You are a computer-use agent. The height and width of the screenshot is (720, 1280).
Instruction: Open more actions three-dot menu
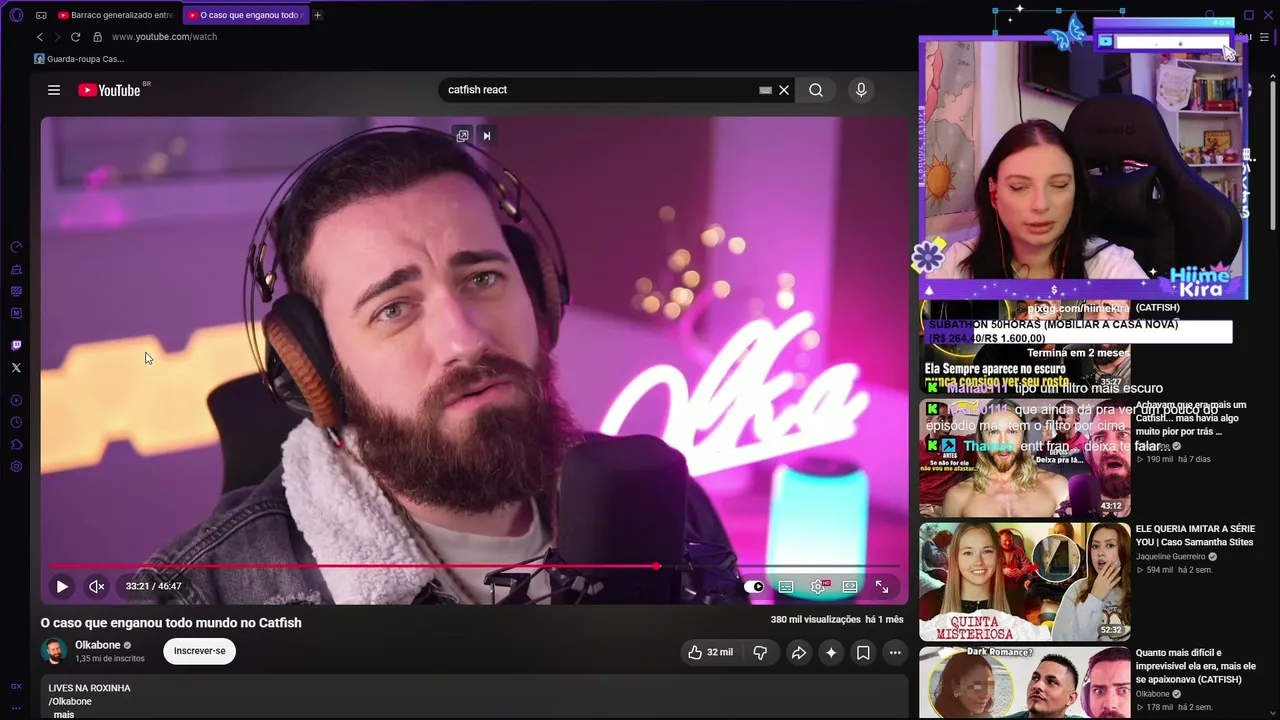(895, 653)
